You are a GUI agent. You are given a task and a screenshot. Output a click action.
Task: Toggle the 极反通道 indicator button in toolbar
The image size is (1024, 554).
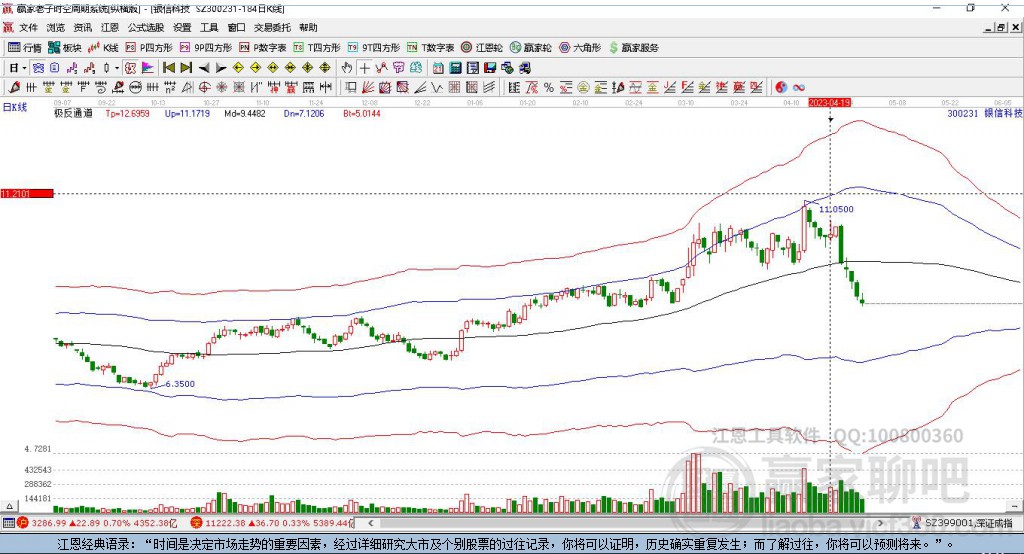tap(130, 68)
